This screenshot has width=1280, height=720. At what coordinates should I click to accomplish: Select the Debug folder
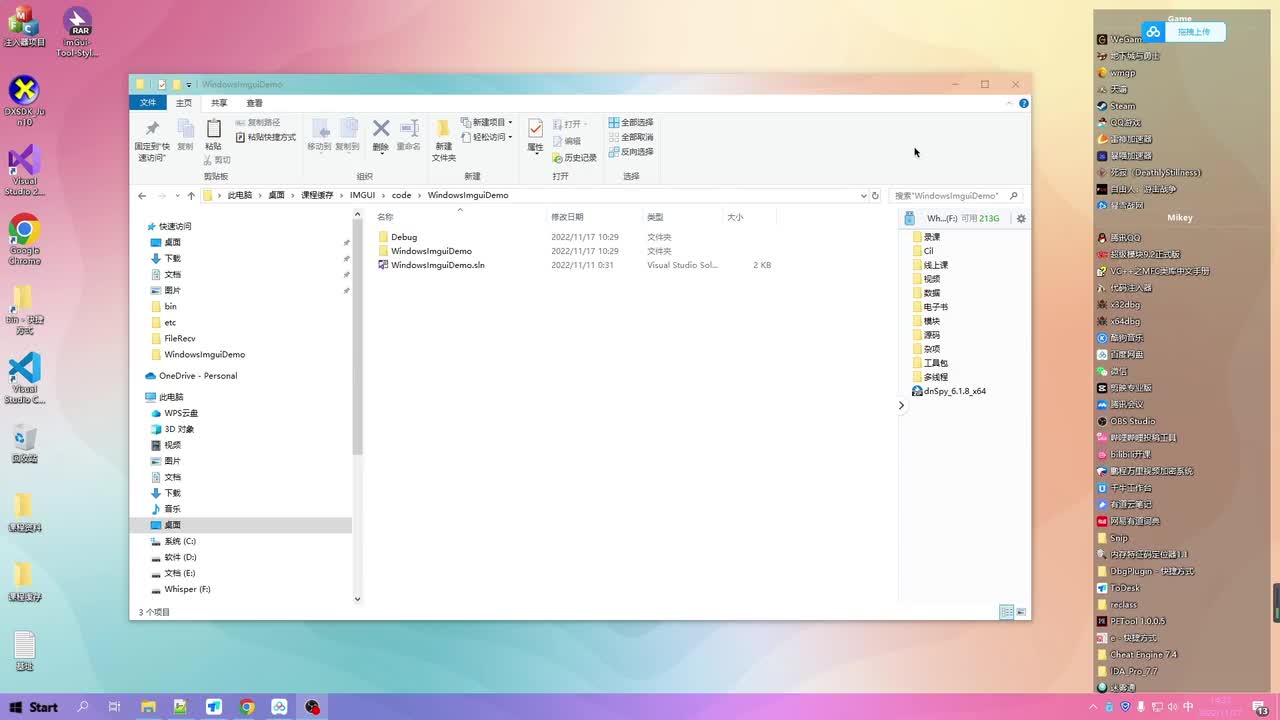pyautogui.click(x=404, y=237)
